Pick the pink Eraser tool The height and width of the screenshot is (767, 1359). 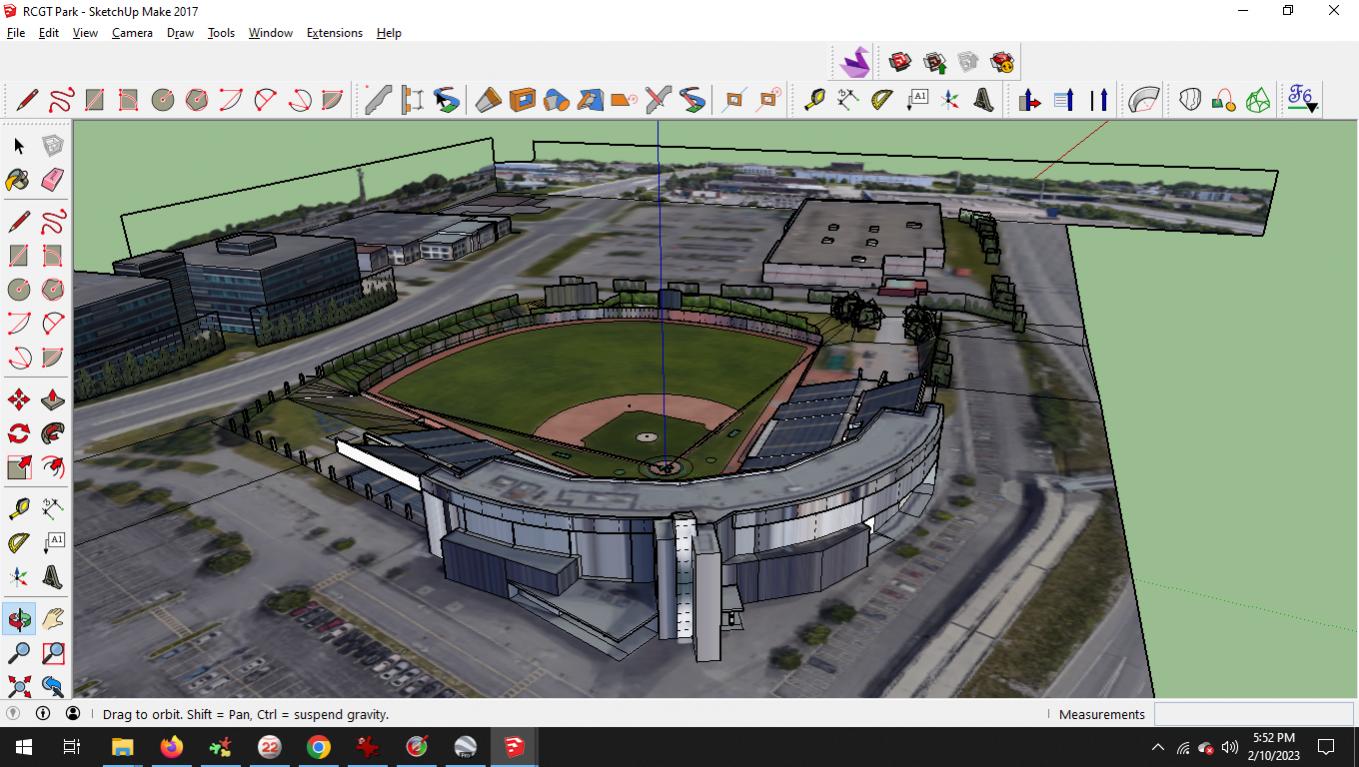click(53, 180)
